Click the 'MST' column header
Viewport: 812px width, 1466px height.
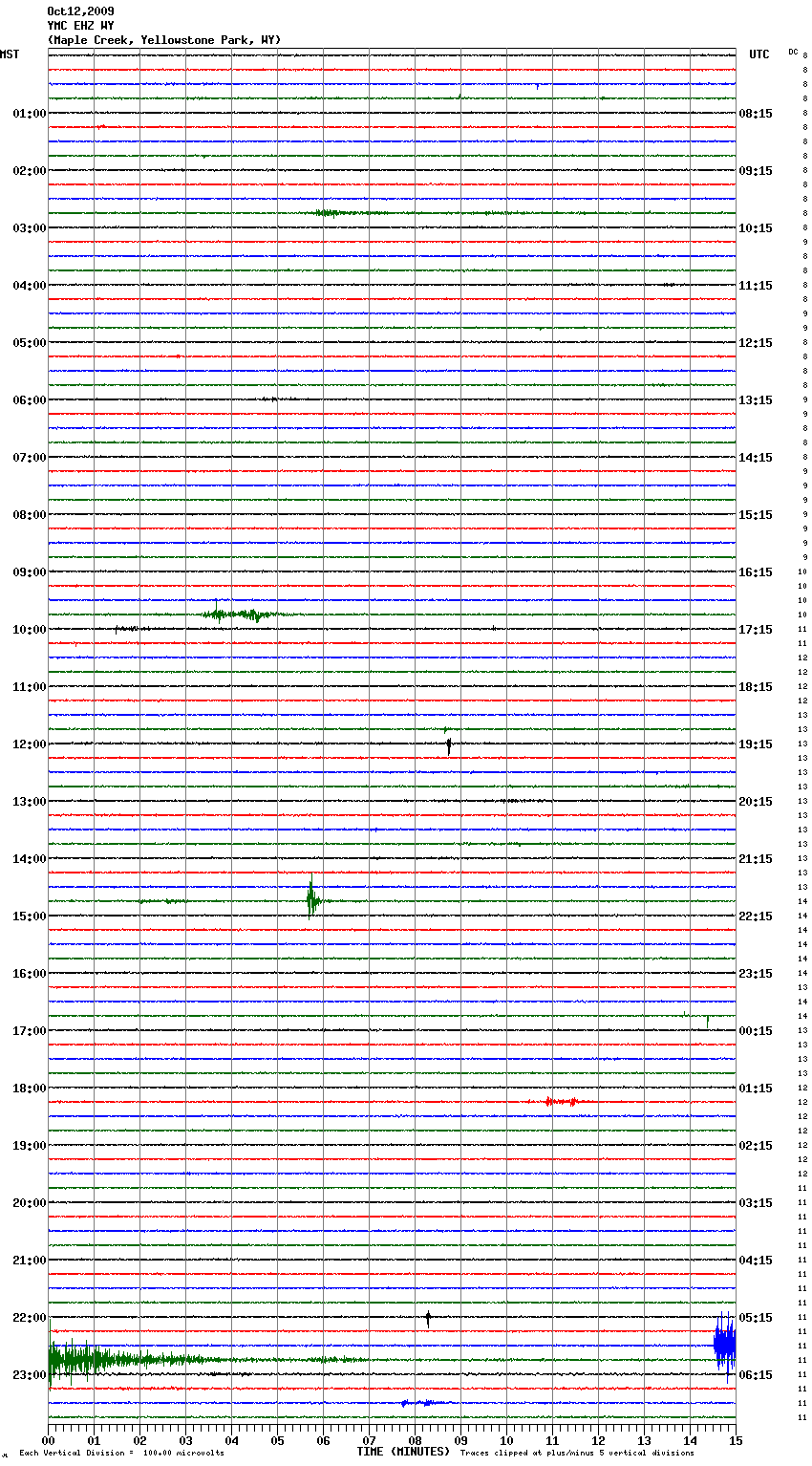[x=10, y=54]
